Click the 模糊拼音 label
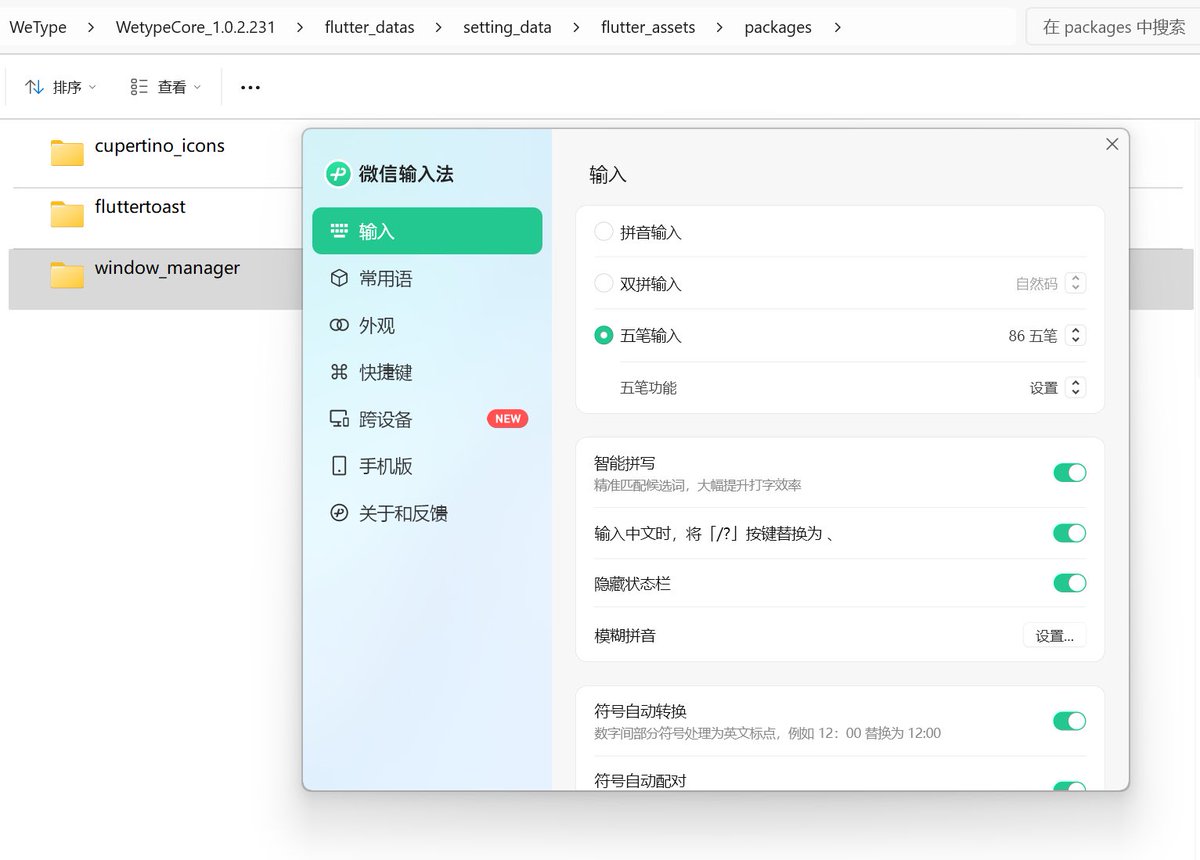 (625, 635)
